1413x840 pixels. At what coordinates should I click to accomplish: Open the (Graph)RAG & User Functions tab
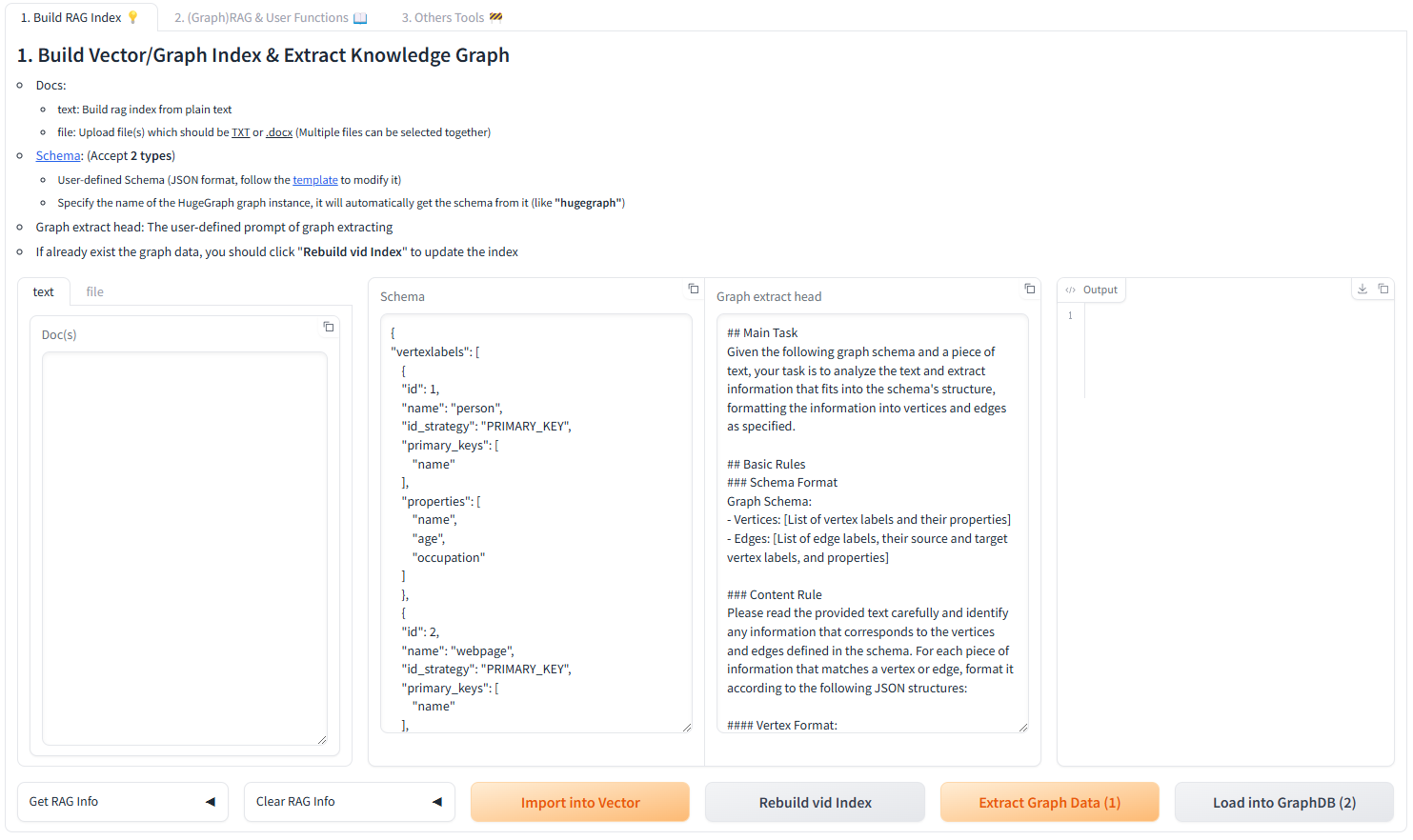(x=270, y=17)
